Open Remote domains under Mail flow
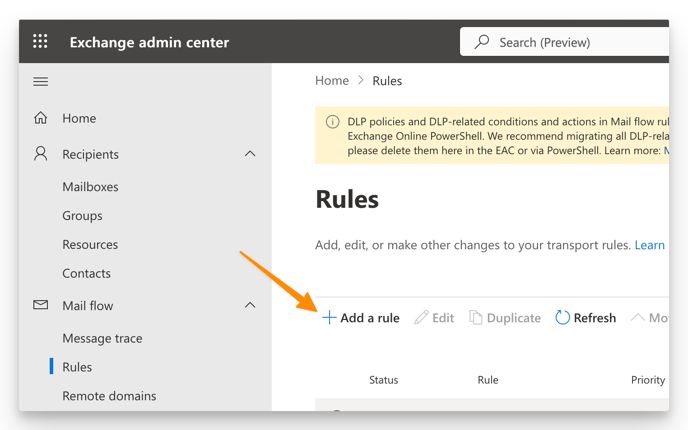This screenshot has height=430, width=688. (x=109, y=396)
